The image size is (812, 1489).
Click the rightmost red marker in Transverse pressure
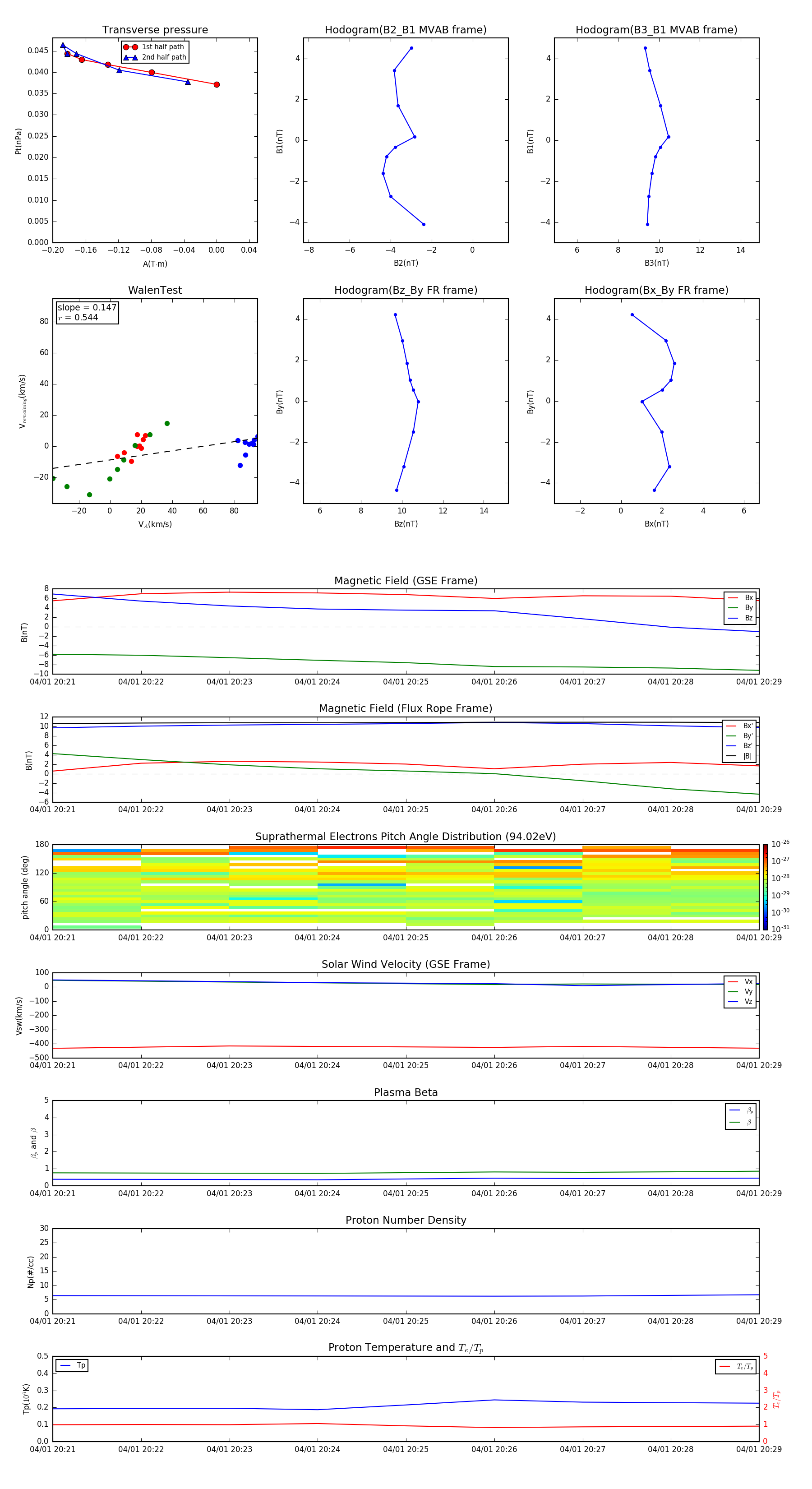pyautogui.click(x=217, y=84)
